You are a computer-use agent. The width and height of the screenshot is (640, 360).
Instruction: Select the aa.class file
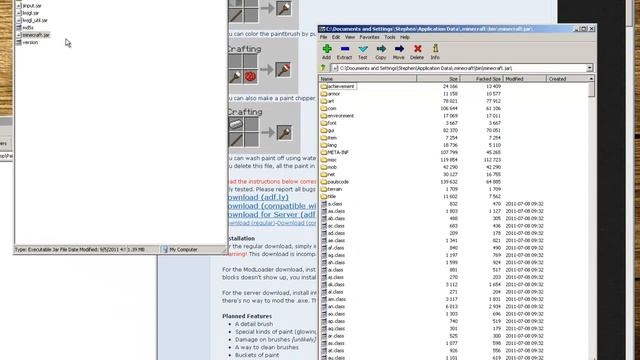click(x=333, y=211)
